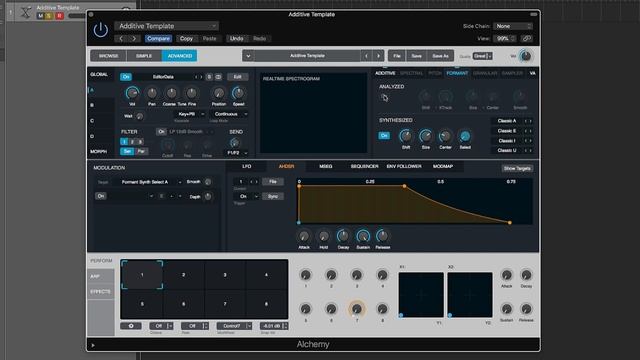Enable Sync for the AHDSR envelope
The image size is (640, 360).
point(273,196)
